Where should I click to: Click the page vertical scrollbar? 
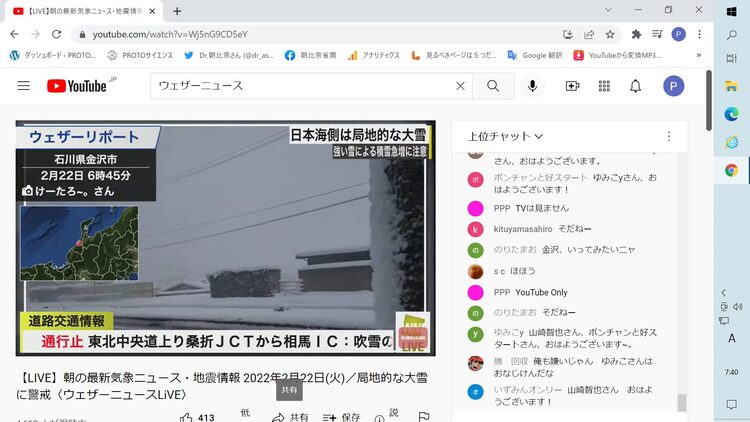pos(709,100)
